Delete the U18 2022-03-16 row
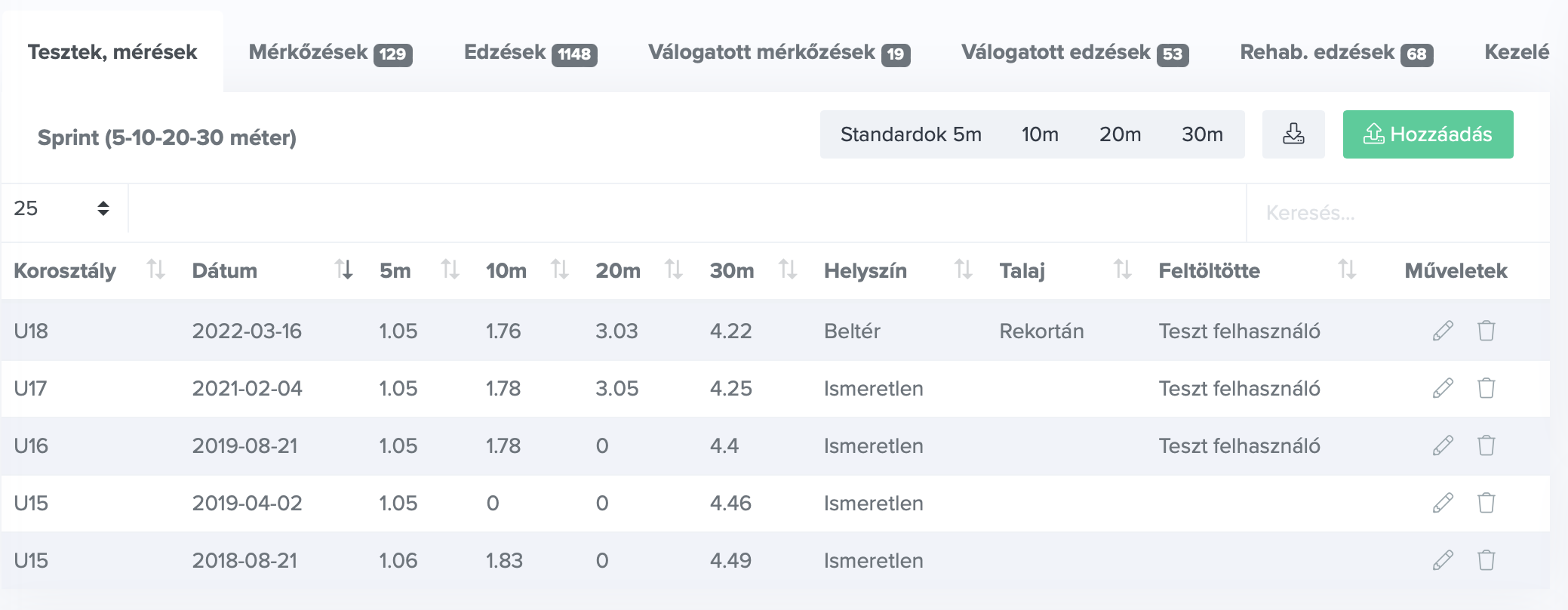Screen dimensions: 1568x610 point(1486,331)
